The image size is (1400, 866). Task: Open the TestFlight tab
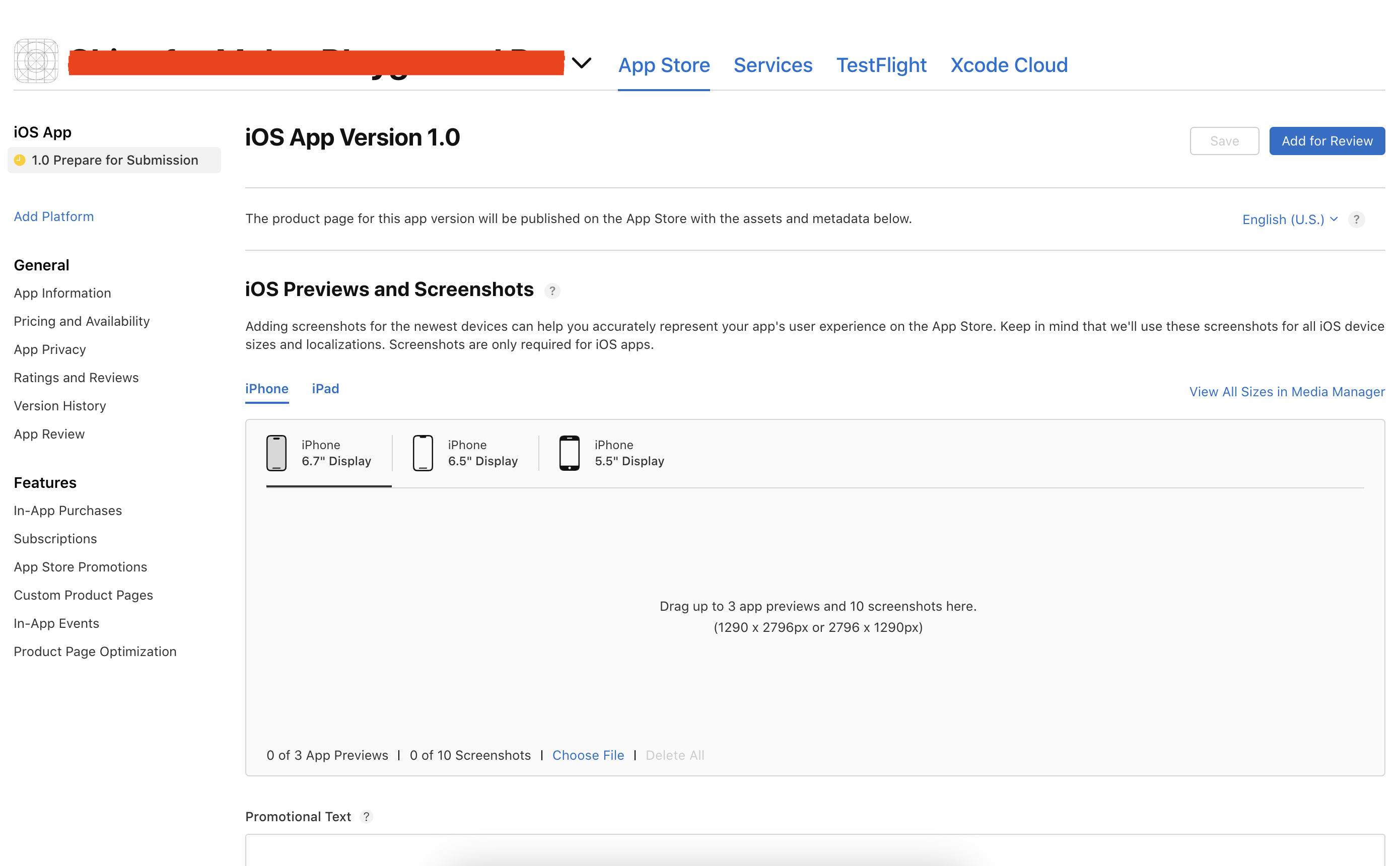pyautogui.click(x=881, y=65)
